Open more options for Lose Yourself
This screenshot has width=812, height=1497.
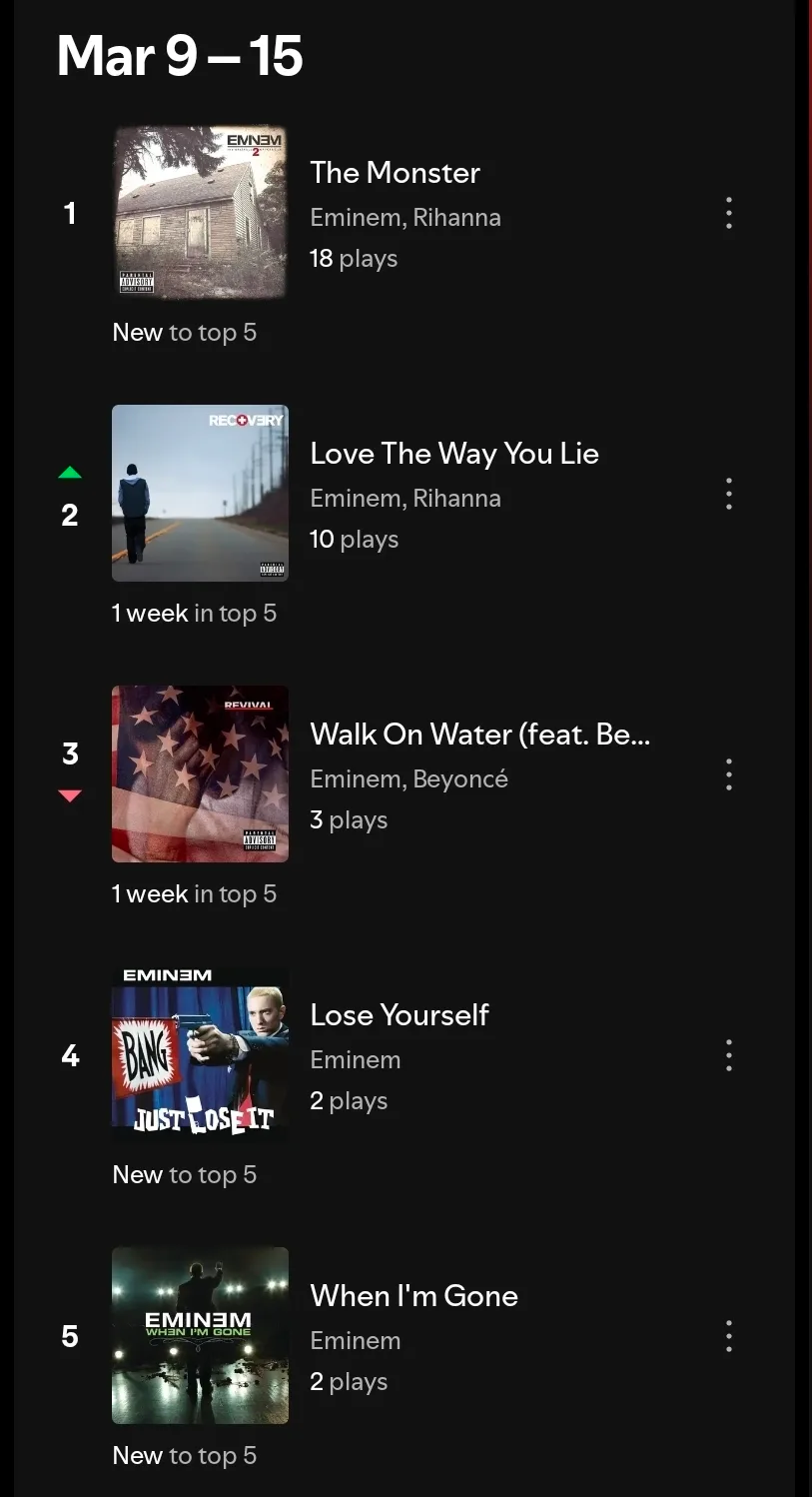point(729,1055)
